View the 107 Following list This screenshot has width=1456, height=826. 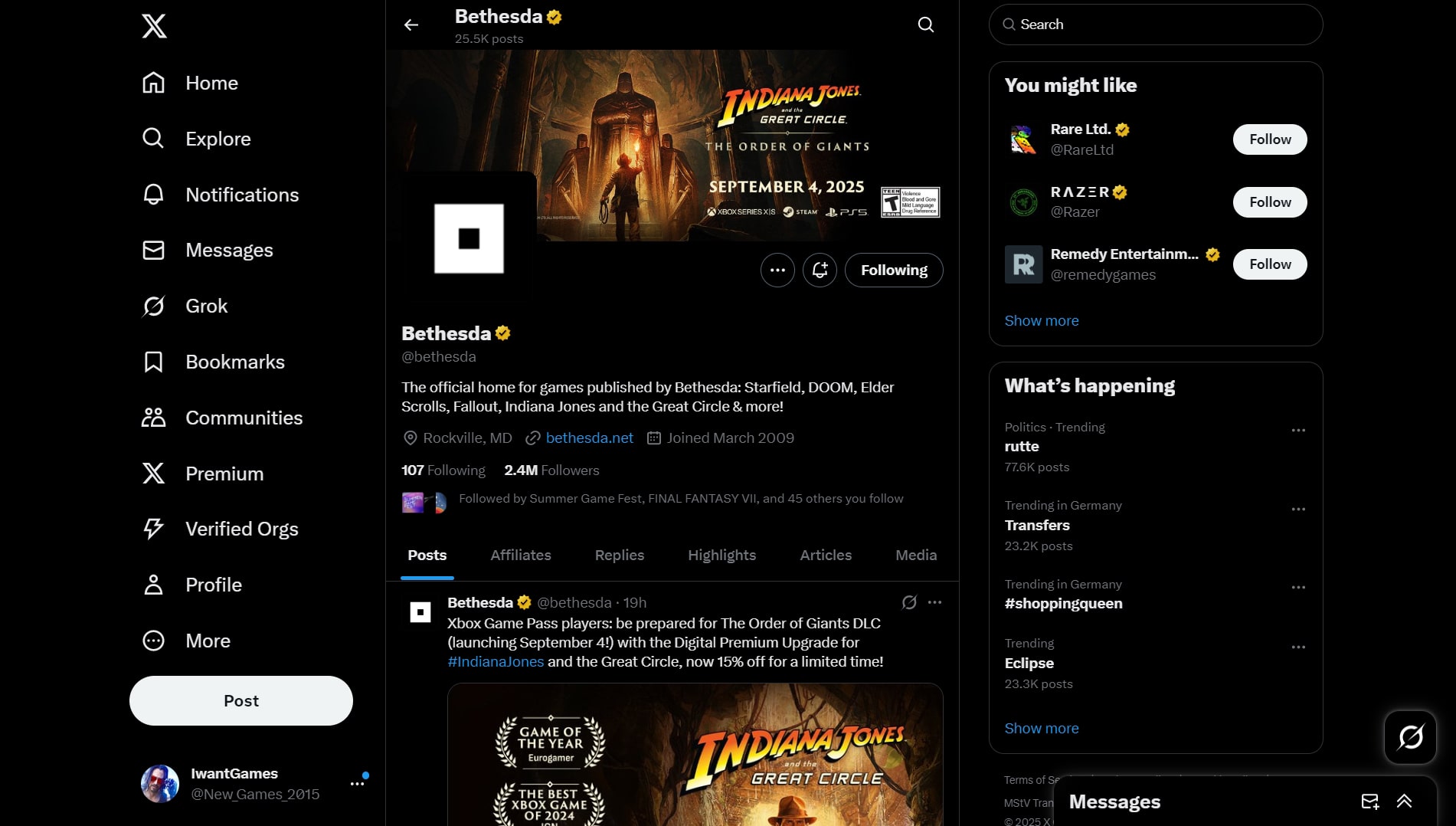[x=443, y=470]
